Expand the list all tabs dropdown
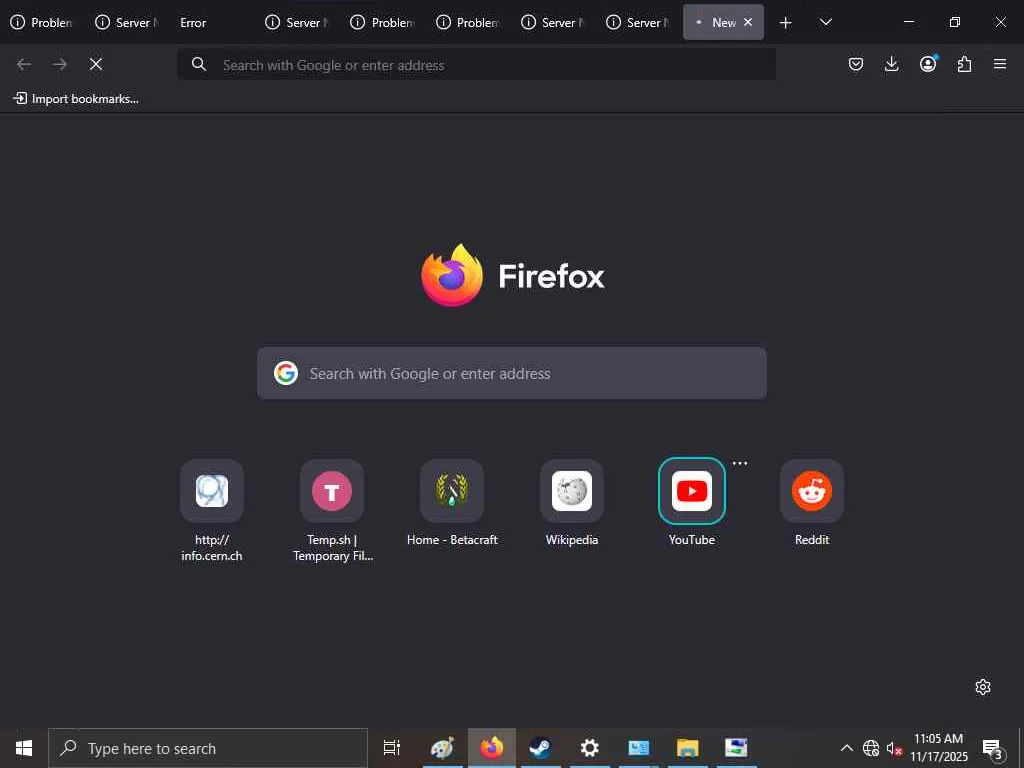1024x768 pixels. [825, 22]
